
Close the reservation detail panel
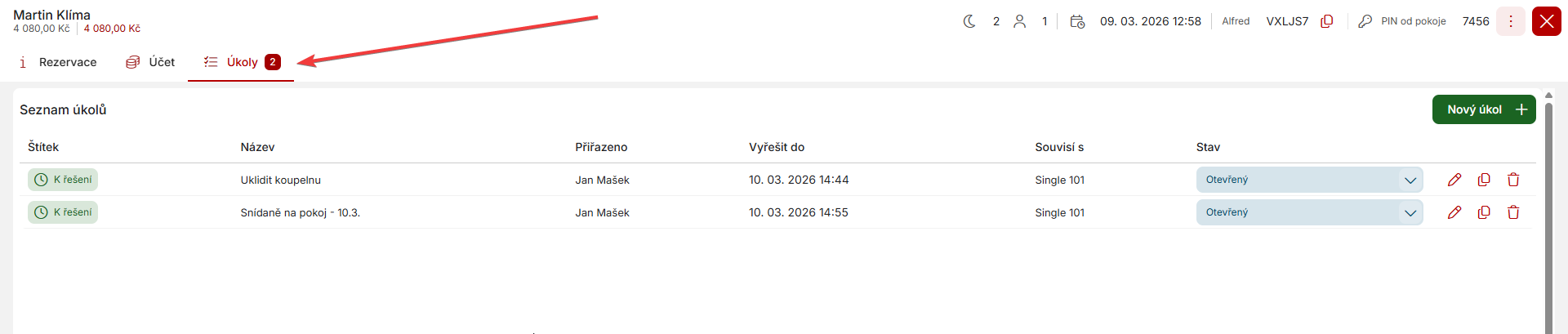(x=1546, y=21)
